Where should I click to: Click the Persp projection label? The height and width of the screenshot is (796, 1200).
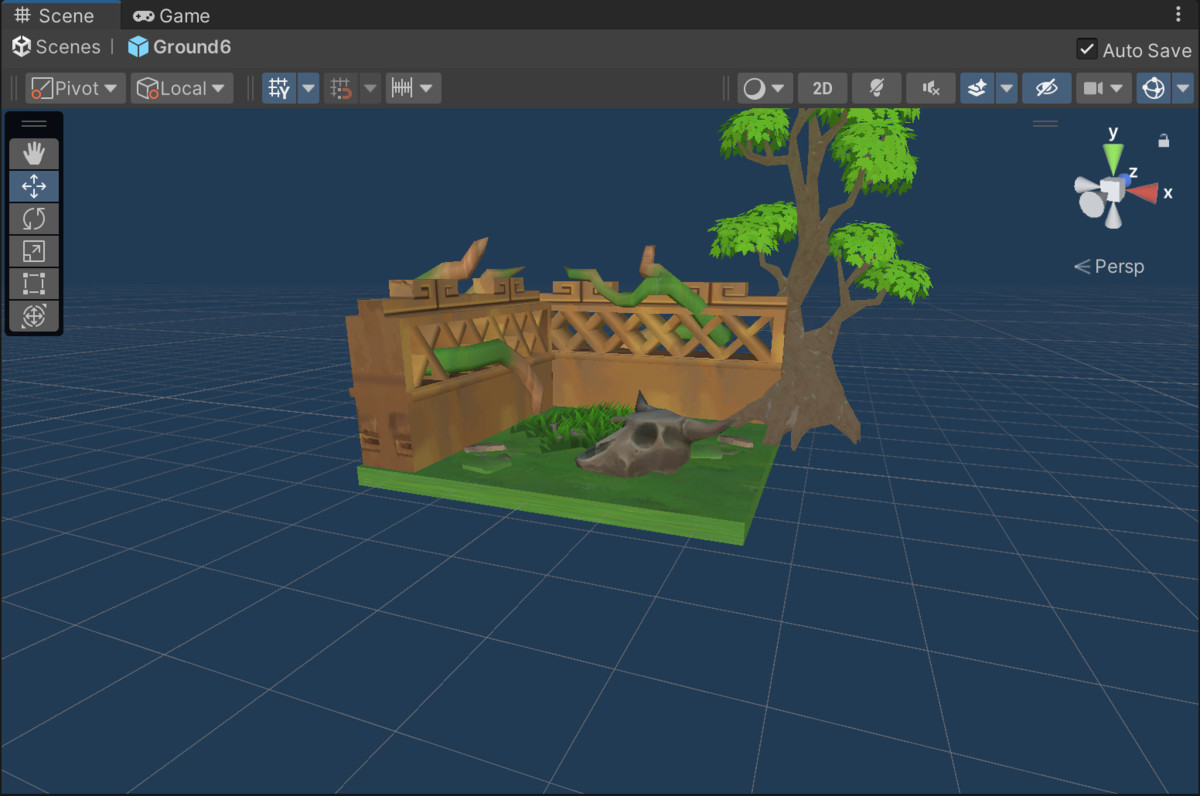pos(1109,266)
